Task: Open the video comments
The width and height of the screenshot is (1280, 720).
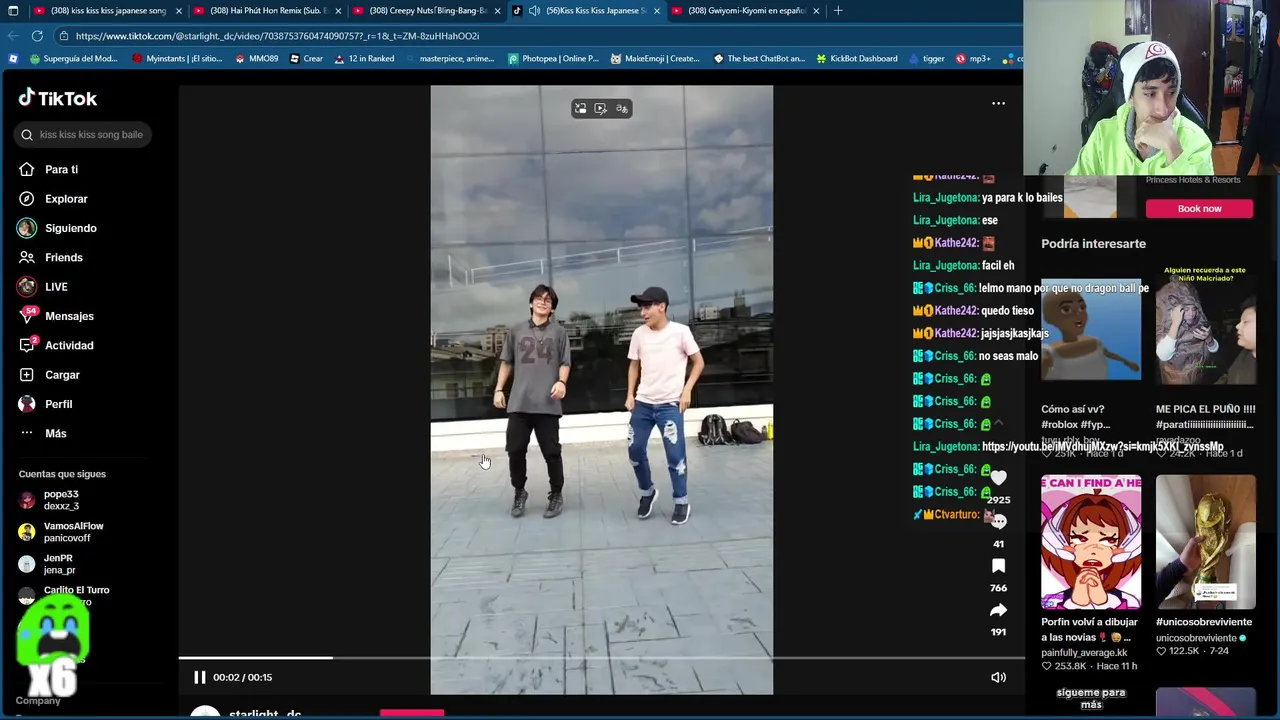Action: tap(998, 522)
